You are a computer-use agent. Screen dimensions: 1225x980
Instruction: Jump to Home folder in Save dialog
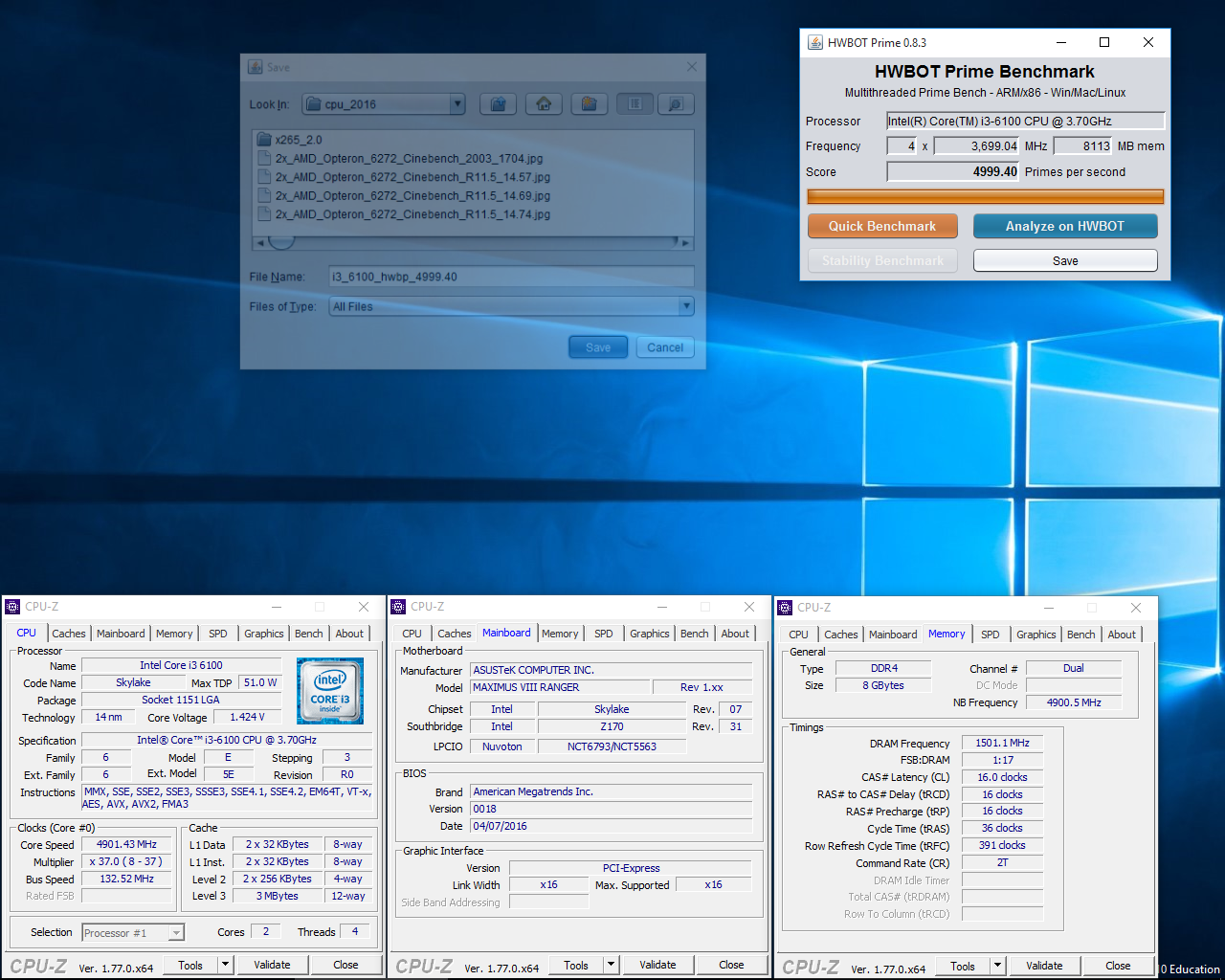(544, 104)
